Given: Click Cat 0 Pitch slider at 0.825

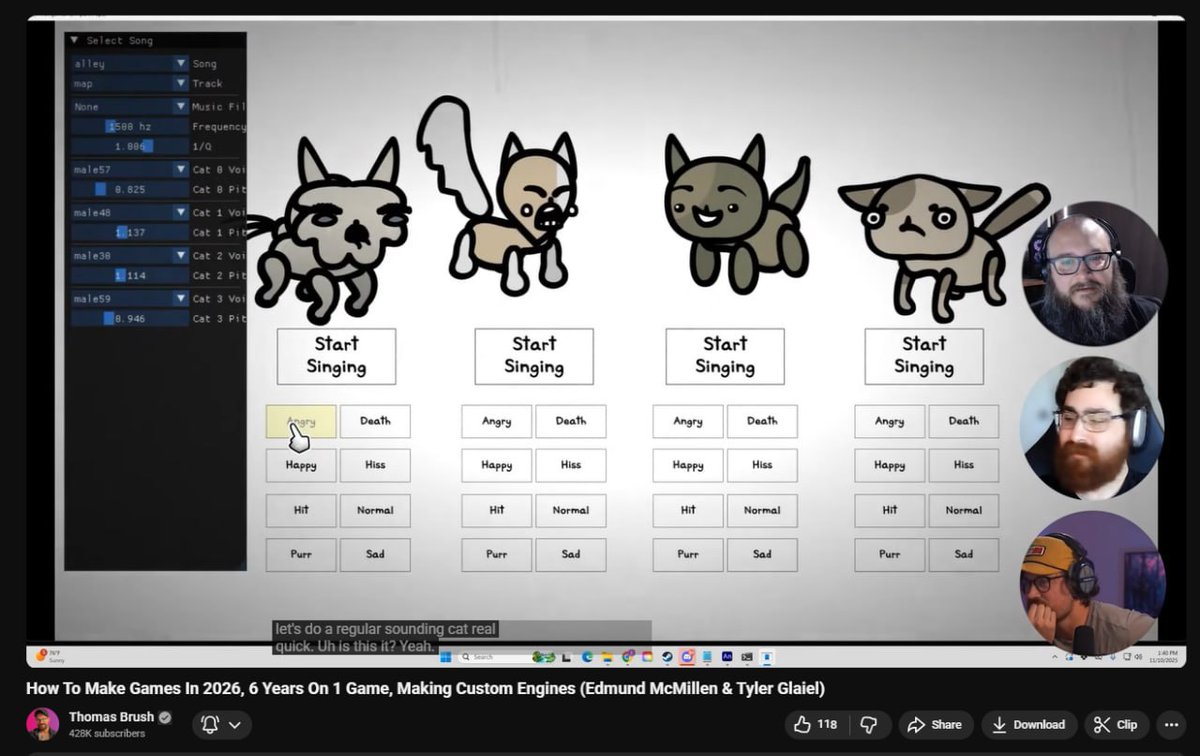Looking at the screenshot, I should coord(129,189).
